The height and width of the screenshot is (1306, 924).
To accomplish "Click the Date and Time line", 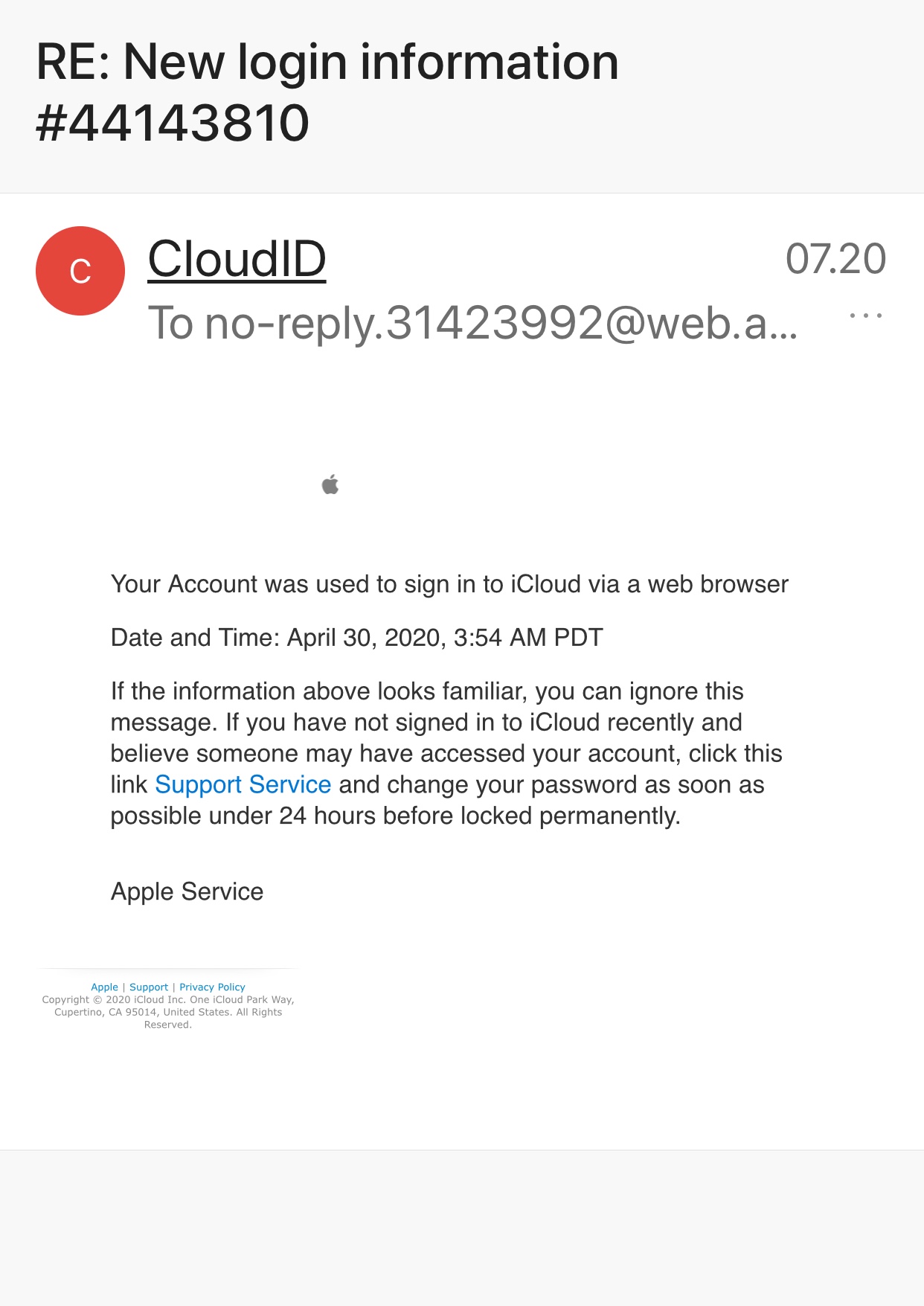I will [x=356, y=638].
